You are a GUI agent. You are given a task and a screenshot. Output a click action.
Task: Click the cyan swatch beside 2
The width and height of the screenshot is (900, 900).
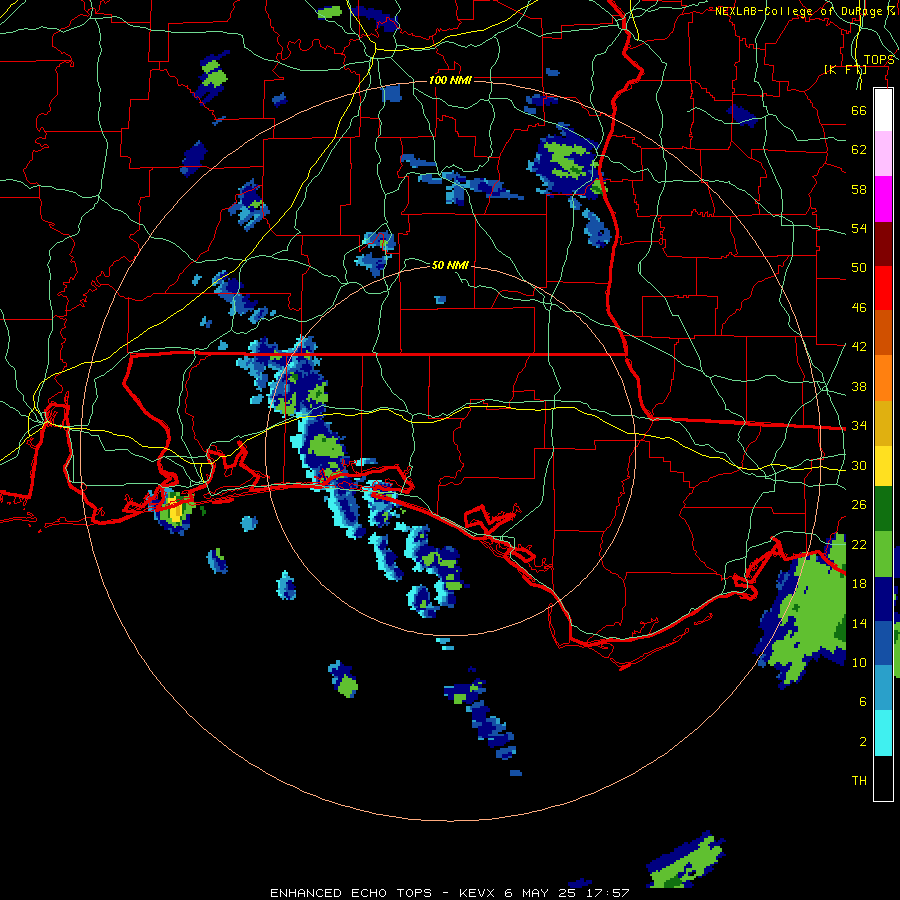pyautogui.click(x=883, y=733)
